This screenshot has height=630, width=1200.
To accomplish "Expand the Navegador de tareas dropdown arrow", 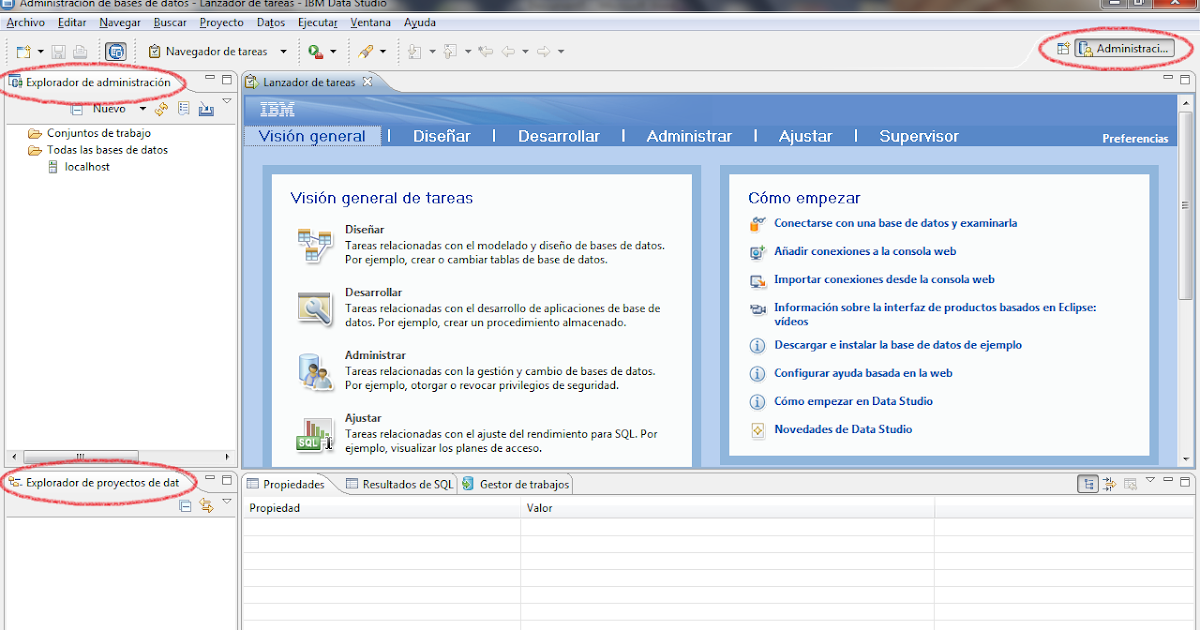I will tap(283, 51).
